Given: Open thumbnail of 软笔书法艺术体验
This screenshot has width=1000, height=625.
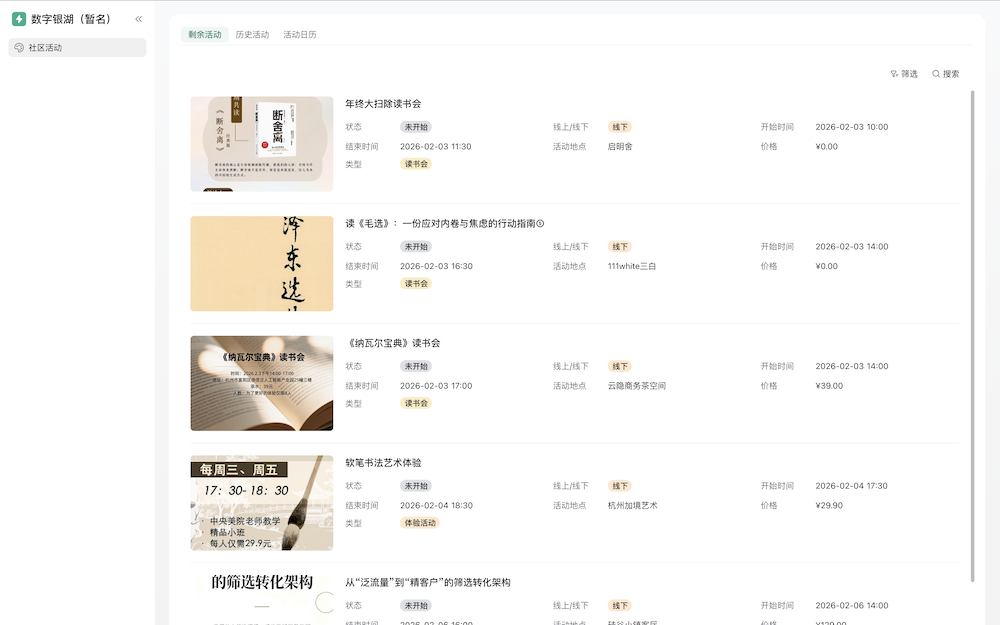Looking at the screenshot, I should point(261,503).
